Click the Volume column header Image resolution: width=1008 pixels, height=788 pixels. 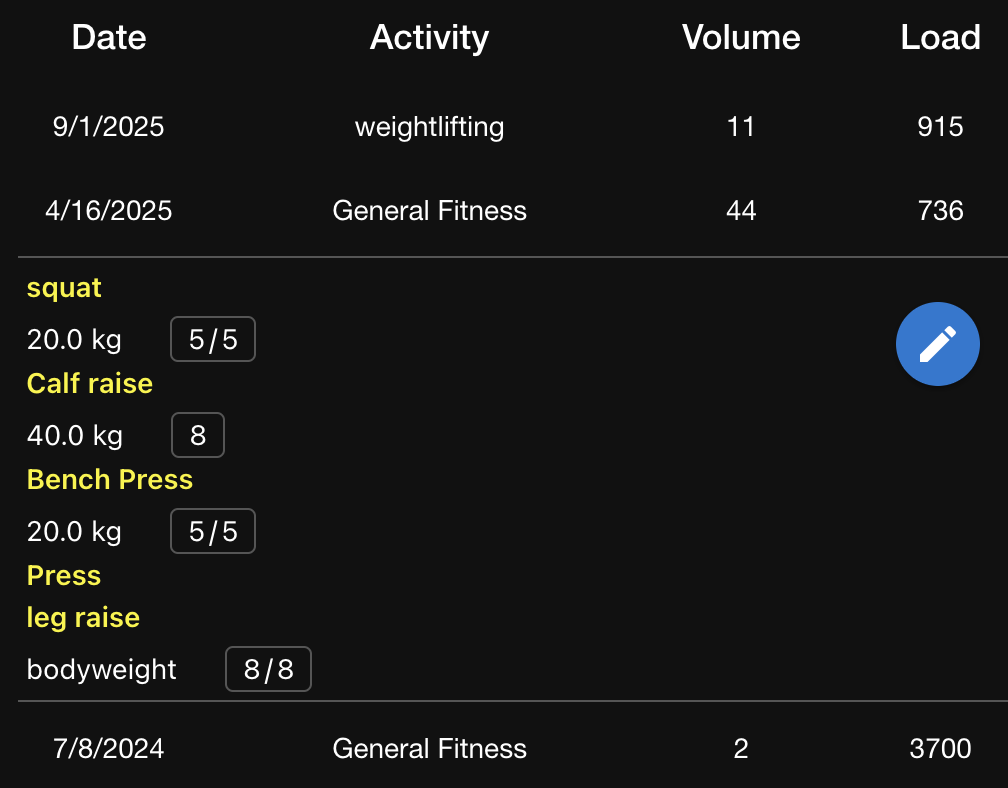[741, 38]
